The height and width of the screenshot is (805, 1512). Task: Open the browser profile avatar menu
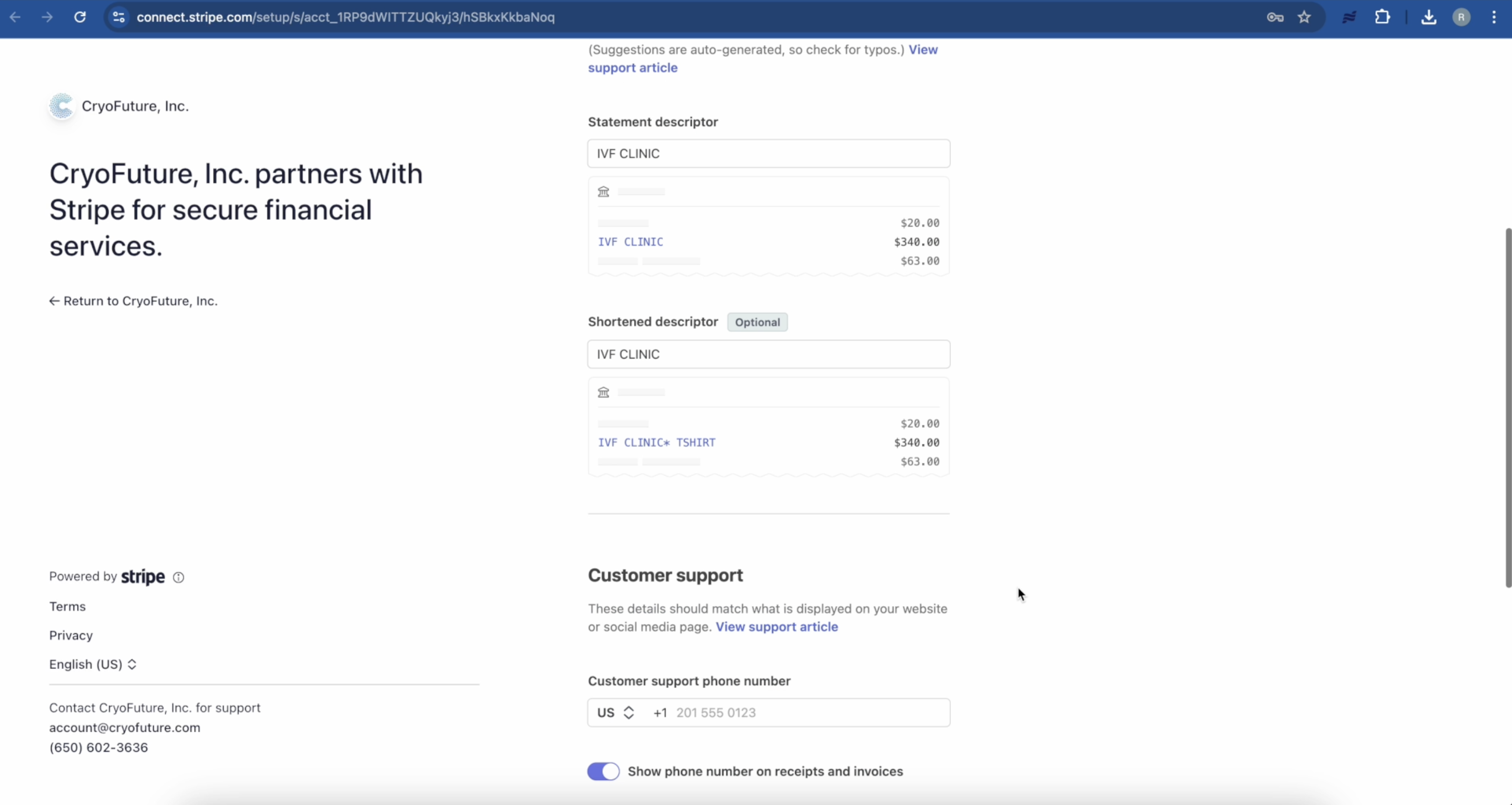[x=1461, y=17]
